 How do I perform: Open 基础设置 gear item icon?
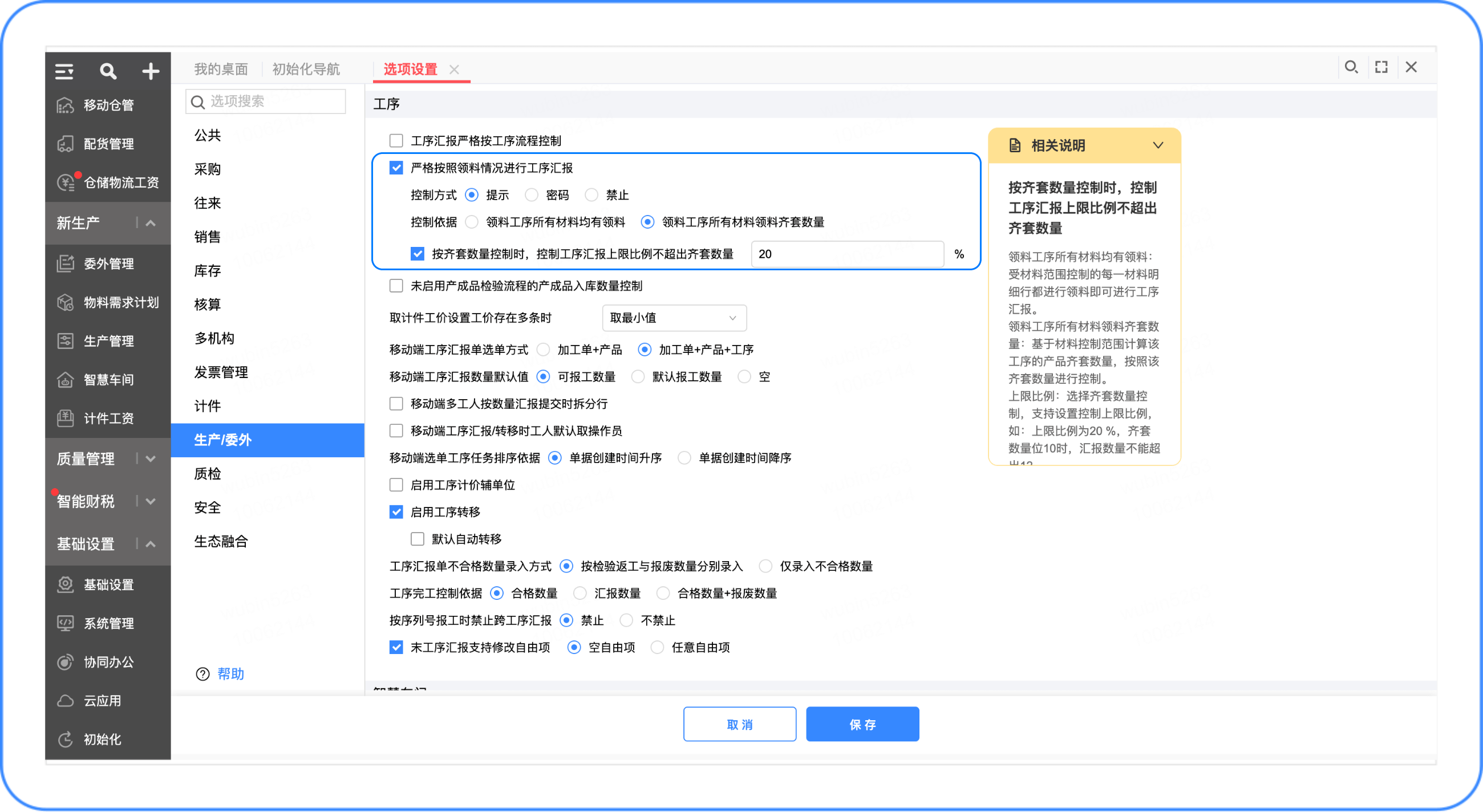tap(66, 584)
